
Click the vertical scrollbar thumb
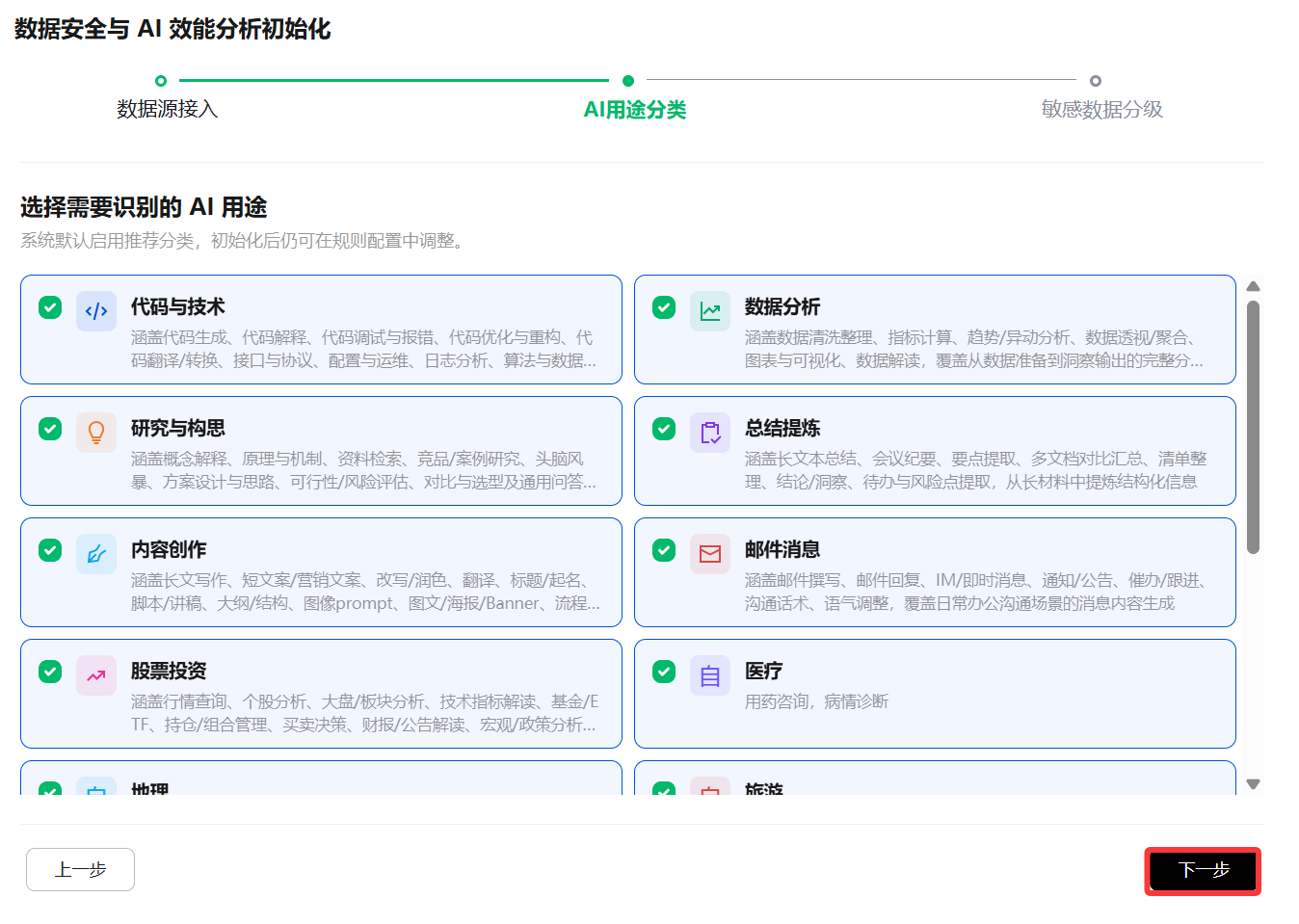coord(1253,427)
